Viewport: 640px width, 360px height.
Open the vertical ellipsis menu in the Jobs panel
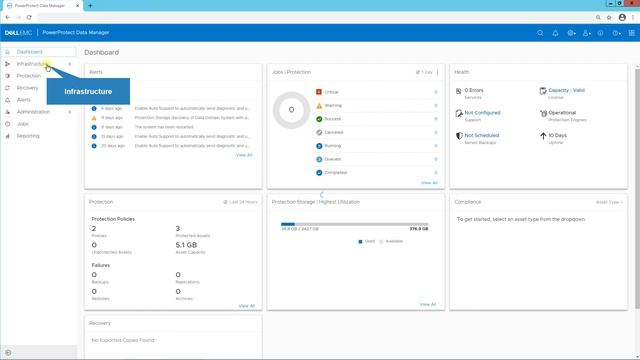pyautogui.click(x=438, y=72)
